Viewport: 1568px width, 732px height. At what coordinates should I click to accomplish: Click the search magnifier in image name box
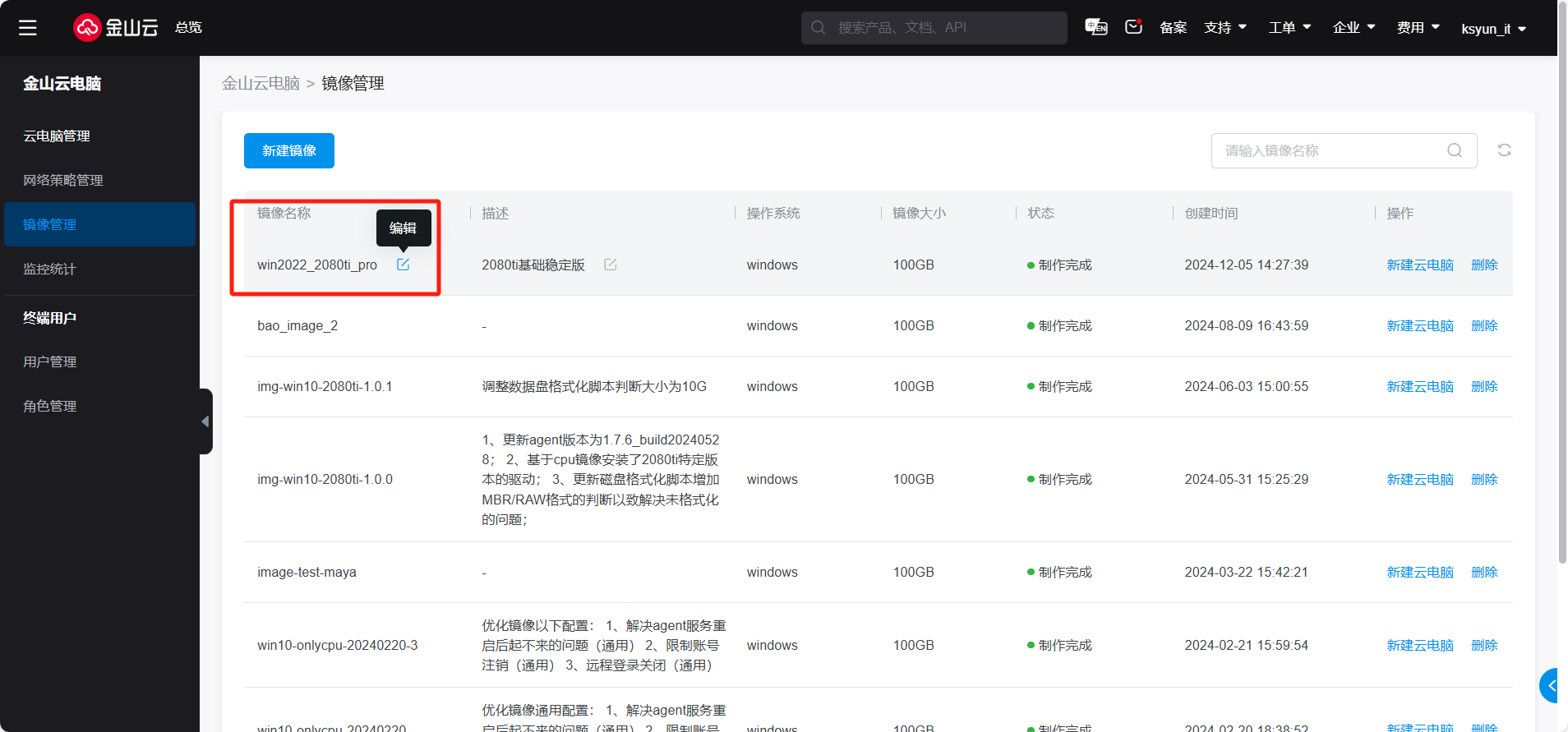(x=1454, y=150)
